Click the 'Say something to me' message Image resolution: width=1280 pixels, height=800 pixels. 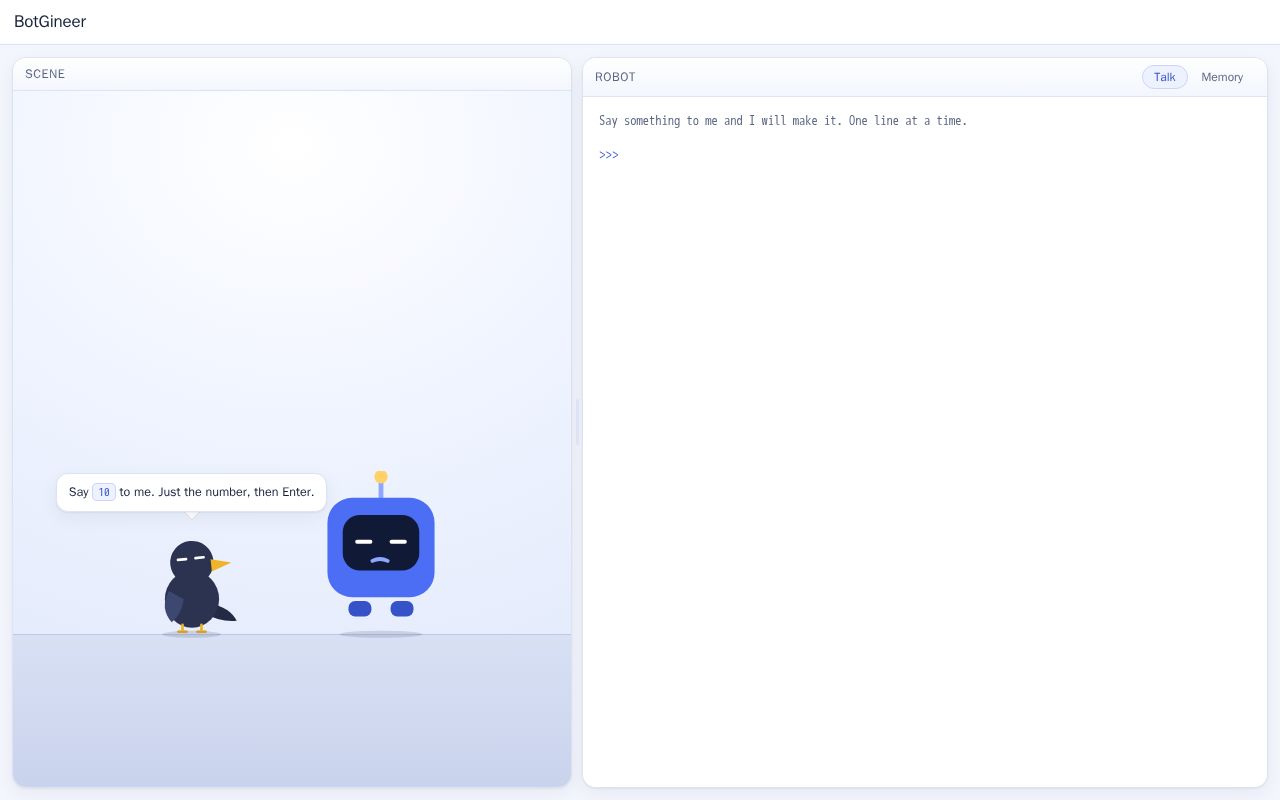point(783,121)
